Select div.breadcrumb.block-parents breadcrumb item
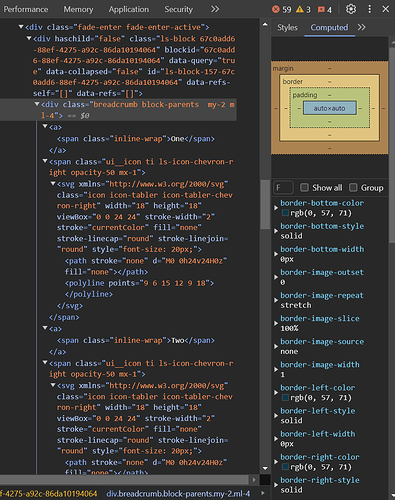The width and height of the screenshot is (395, 500). pos(178,493)
